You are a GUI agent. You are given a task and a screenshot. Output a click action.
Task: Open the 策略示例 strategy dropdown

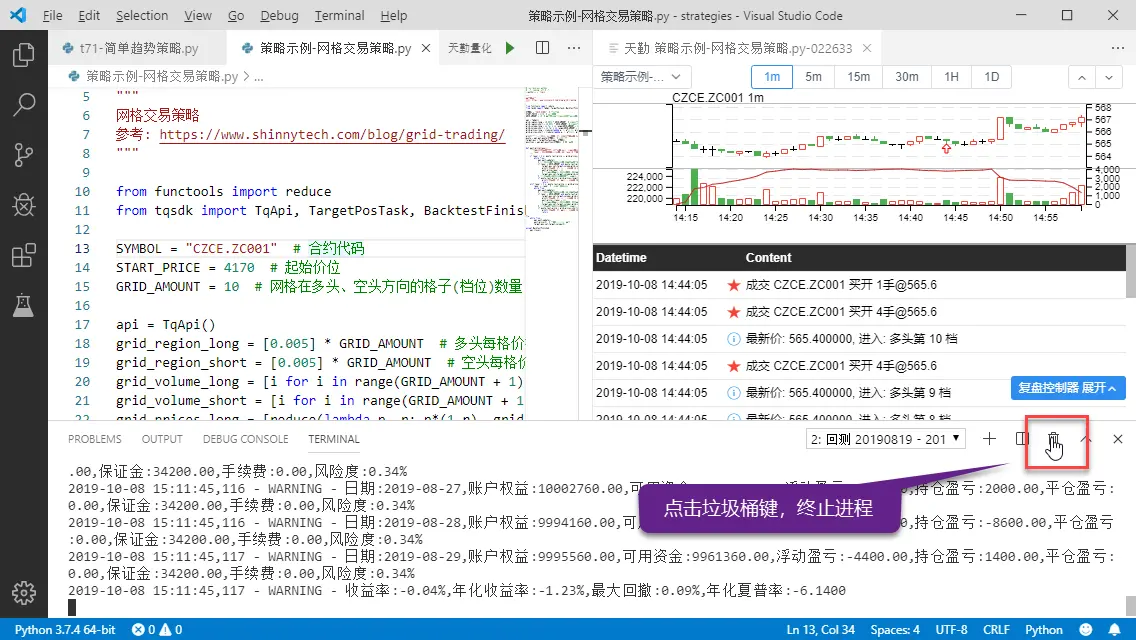[x=642, y=77]
